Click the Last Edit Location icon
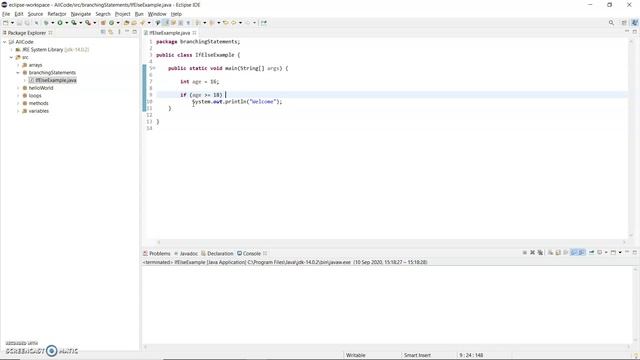640x360 pixels. pyautogui.click(x=225, y=23)
